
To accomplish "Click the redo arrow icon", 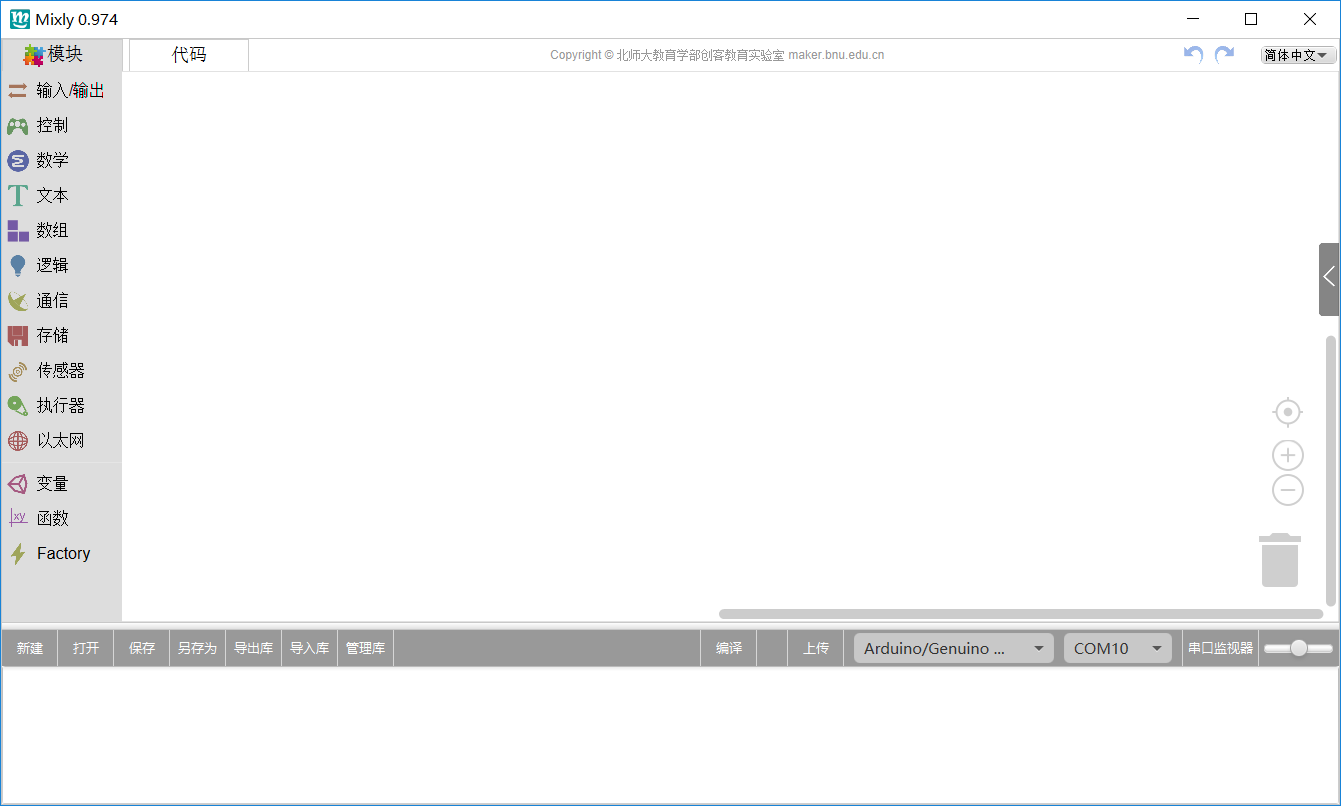I will pyautogui.click(x=1224, y=55).
